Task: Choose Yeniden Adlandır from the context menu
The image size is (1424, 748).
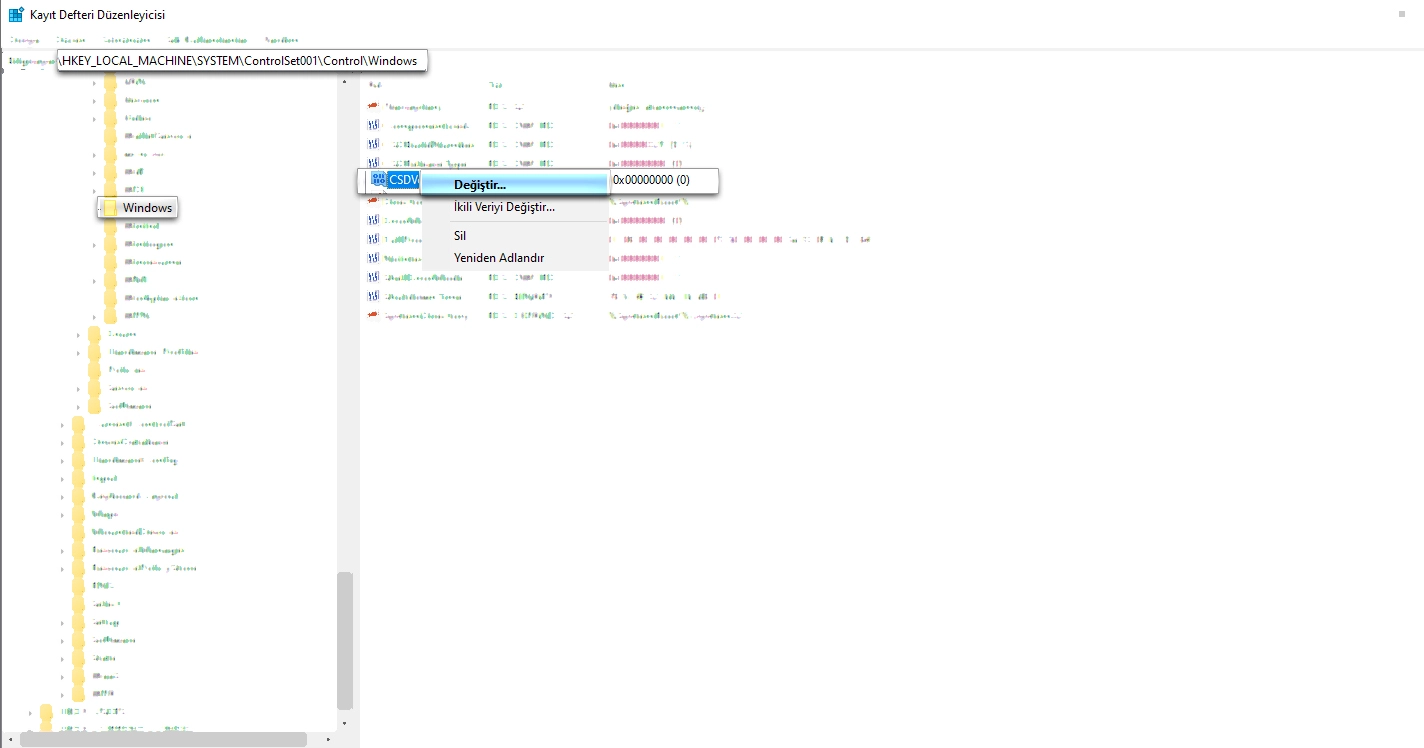Action: point(498,258)
